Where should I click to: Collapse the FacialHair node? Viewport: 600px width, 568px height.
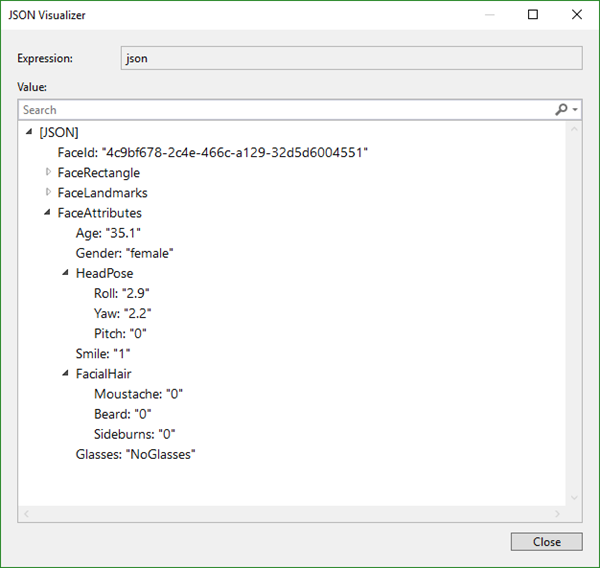point(65,374)
